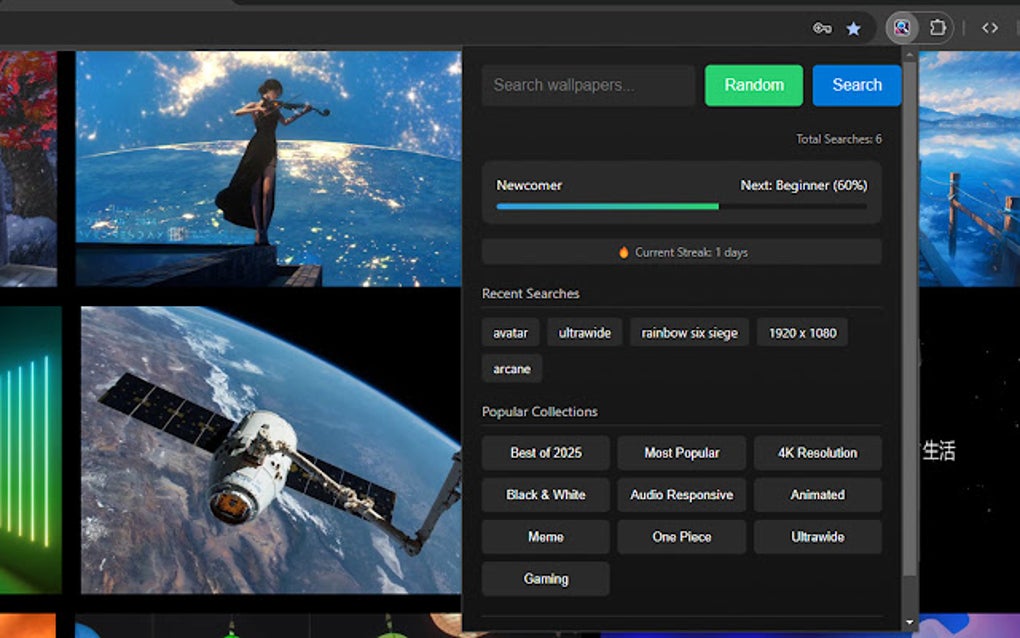Open the 4K Resolution collection
The height and width of the screenshot is (638, 1020).
[817, 453]
